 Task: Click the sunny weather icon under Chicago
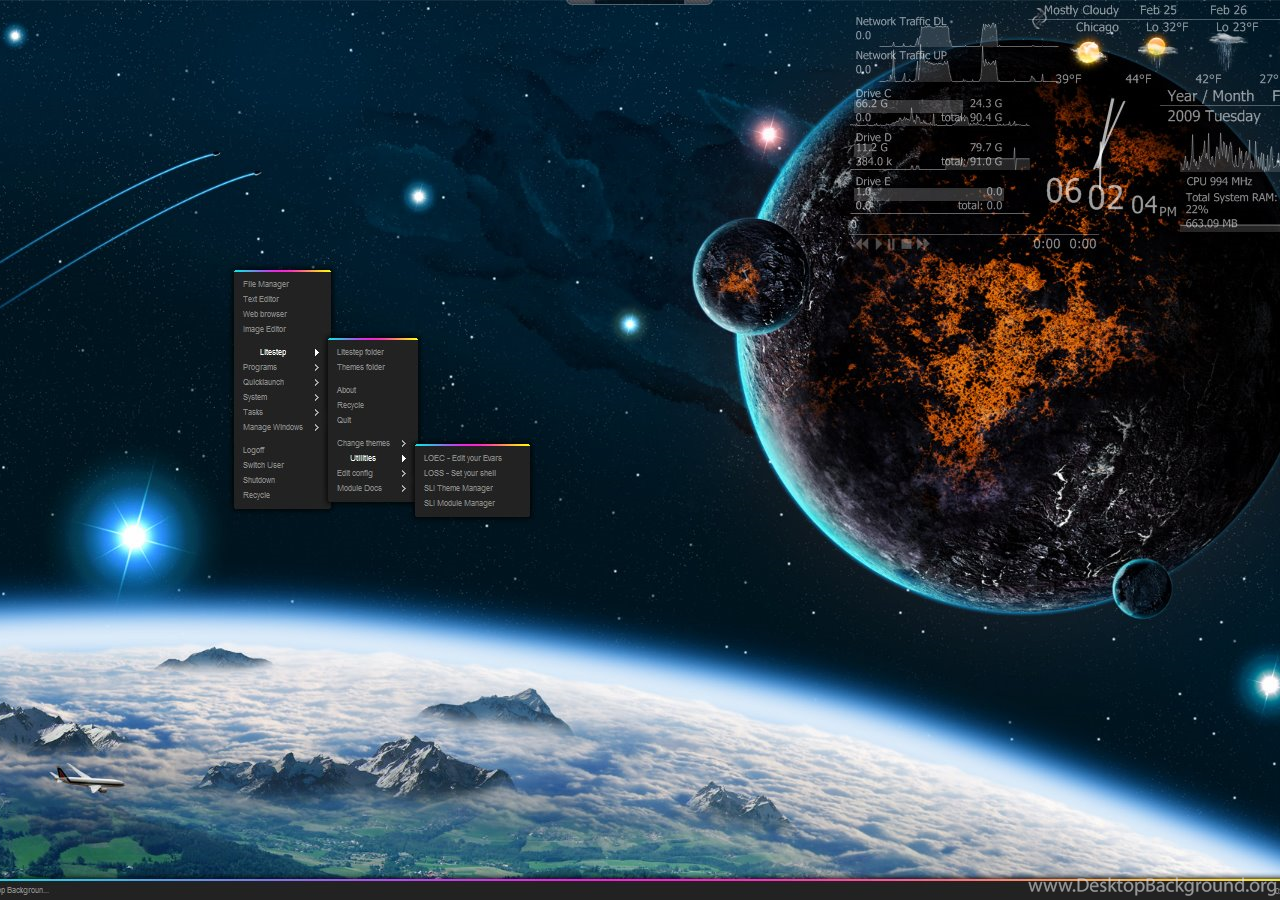[x=1088, y=51]
